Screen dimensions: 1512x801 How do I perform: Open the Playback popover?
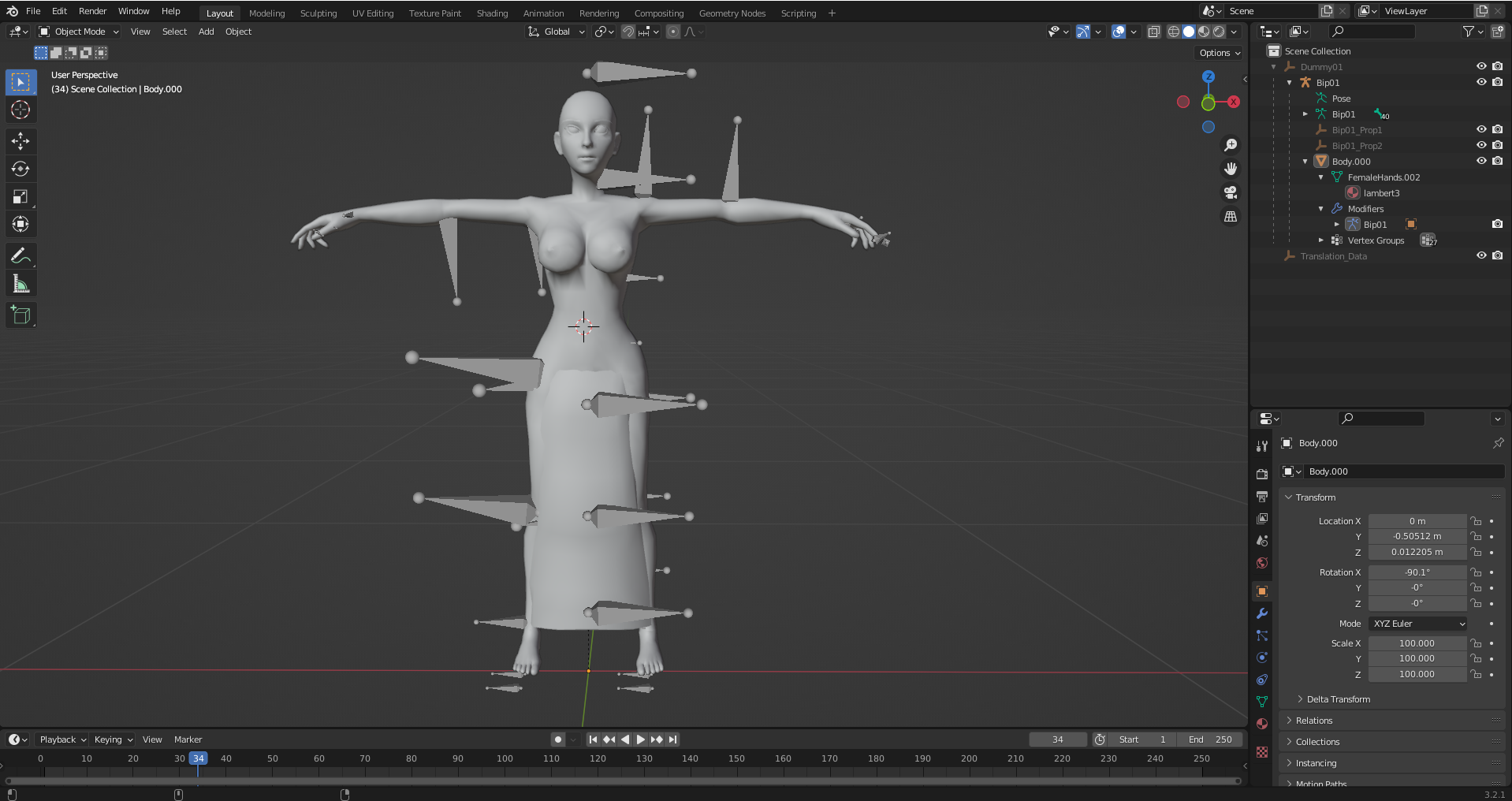point(62,740)
